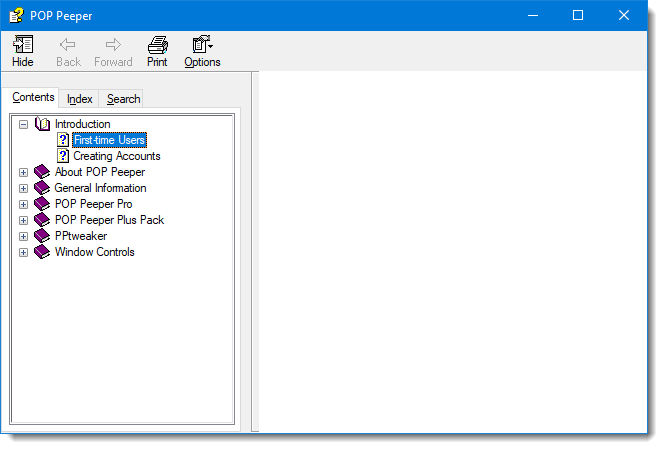The width and height of the screenshot is (663, 449).
Task: Expand the General Information node
Action: click(x=23, y=189)
